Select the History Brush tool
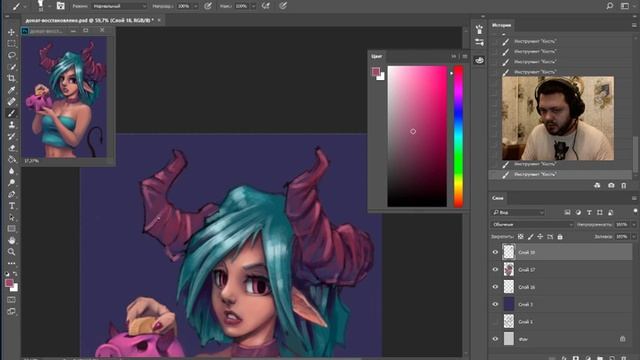 coord(11,136)
